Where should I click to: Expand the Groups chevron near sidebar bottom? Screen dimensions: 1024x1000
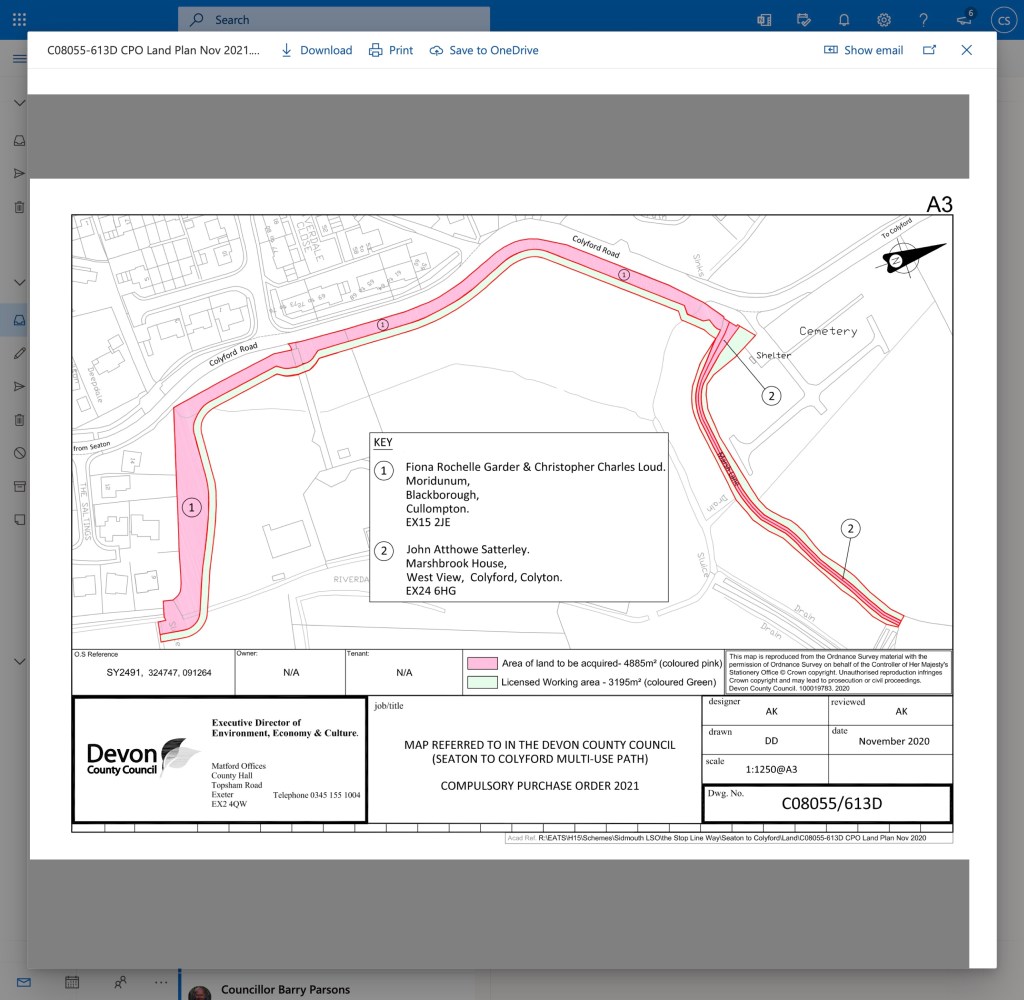pos(19,662)
